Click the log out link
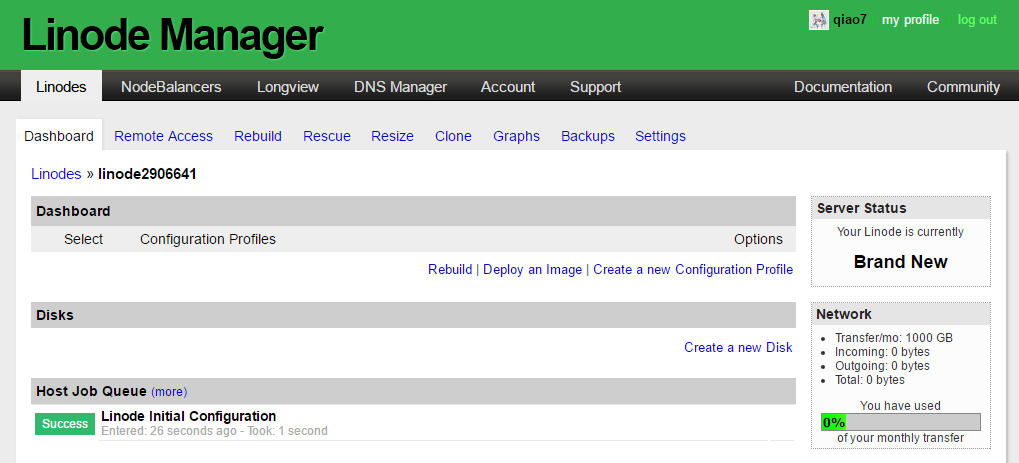The height and width of the screenshot is (463, 1019). coord(977,20)
